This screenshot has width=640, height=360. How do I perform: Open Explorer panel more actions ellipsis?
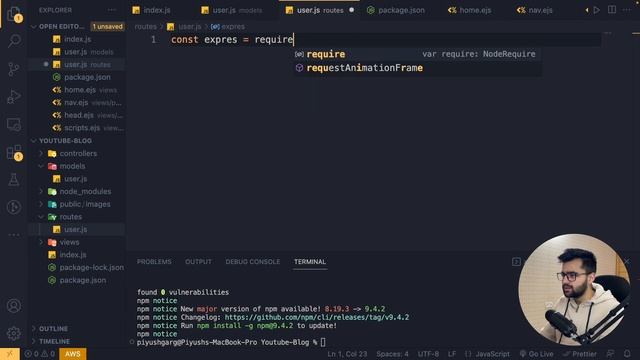pyautogui.click(x=111, y=10)
